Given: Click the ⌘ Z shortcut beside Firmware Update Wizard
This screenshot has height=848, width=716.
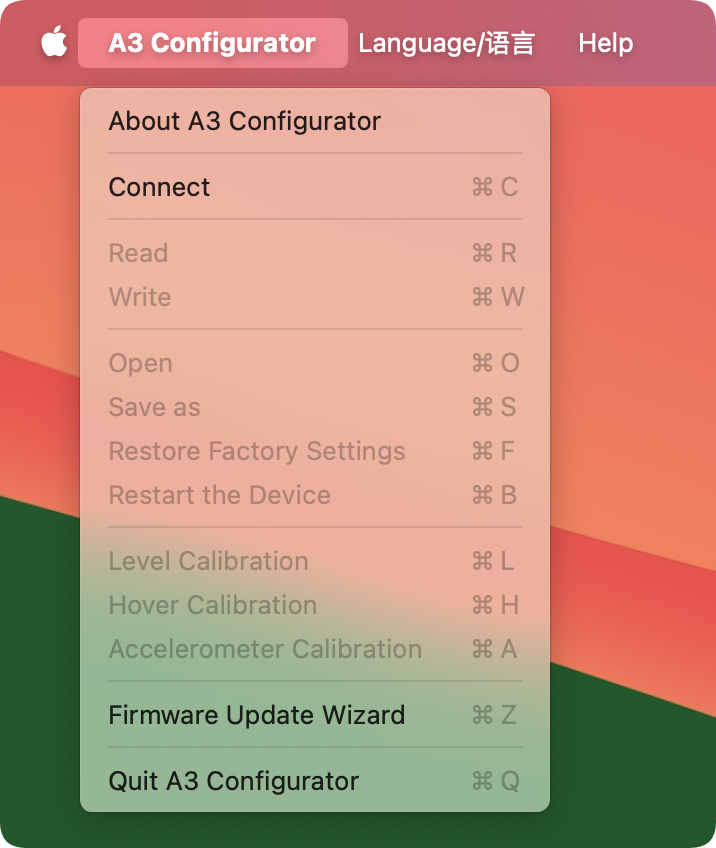Looking at the screenshot, I should [x=495, y=715].
